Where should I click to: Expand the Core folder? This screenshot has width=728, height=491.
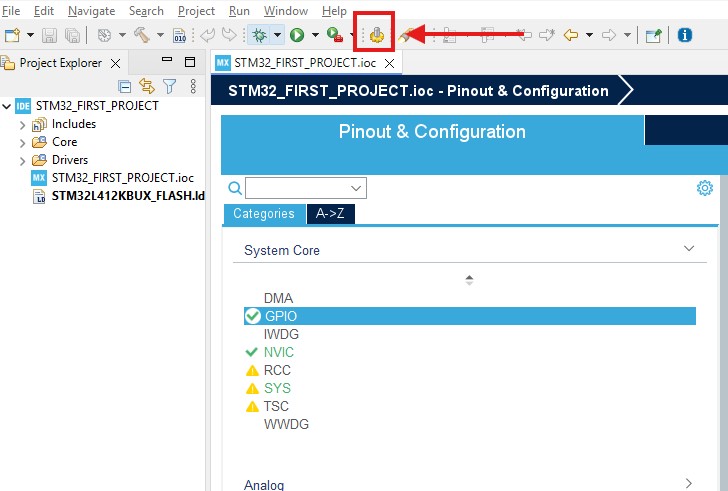[x=22, y=143]
